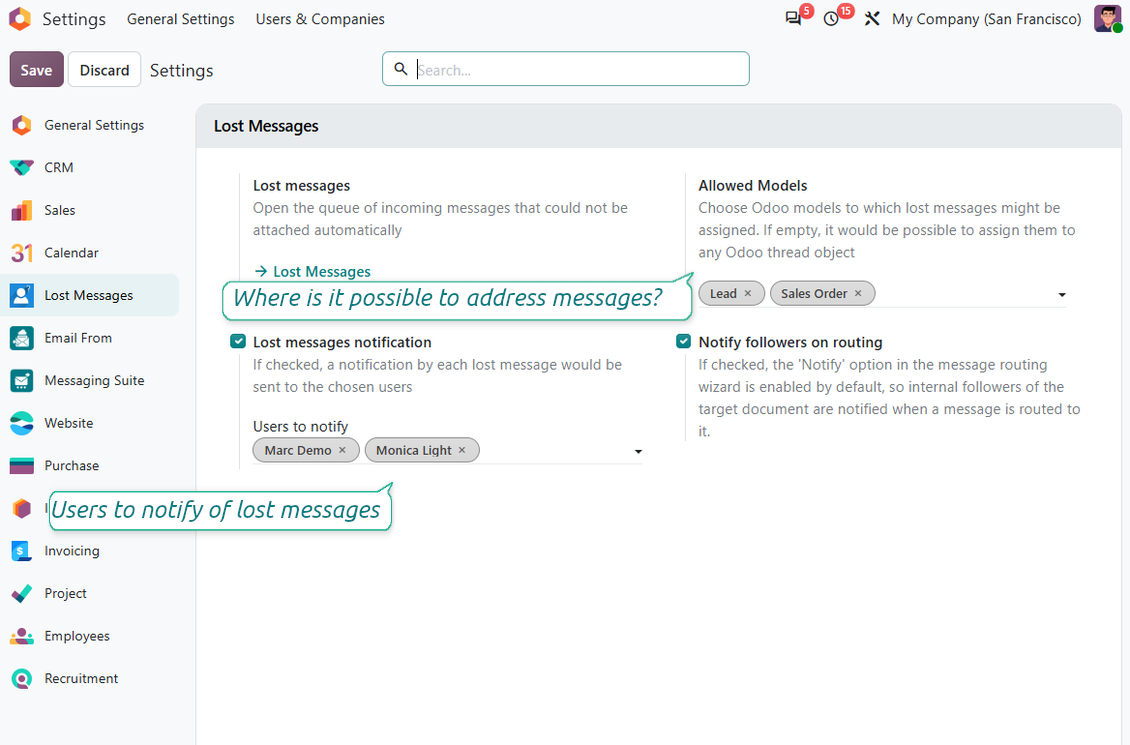Click the search magnifier icon
Image resolution: width=1130 pixels, height=745 pixels.
click(401, 69)
